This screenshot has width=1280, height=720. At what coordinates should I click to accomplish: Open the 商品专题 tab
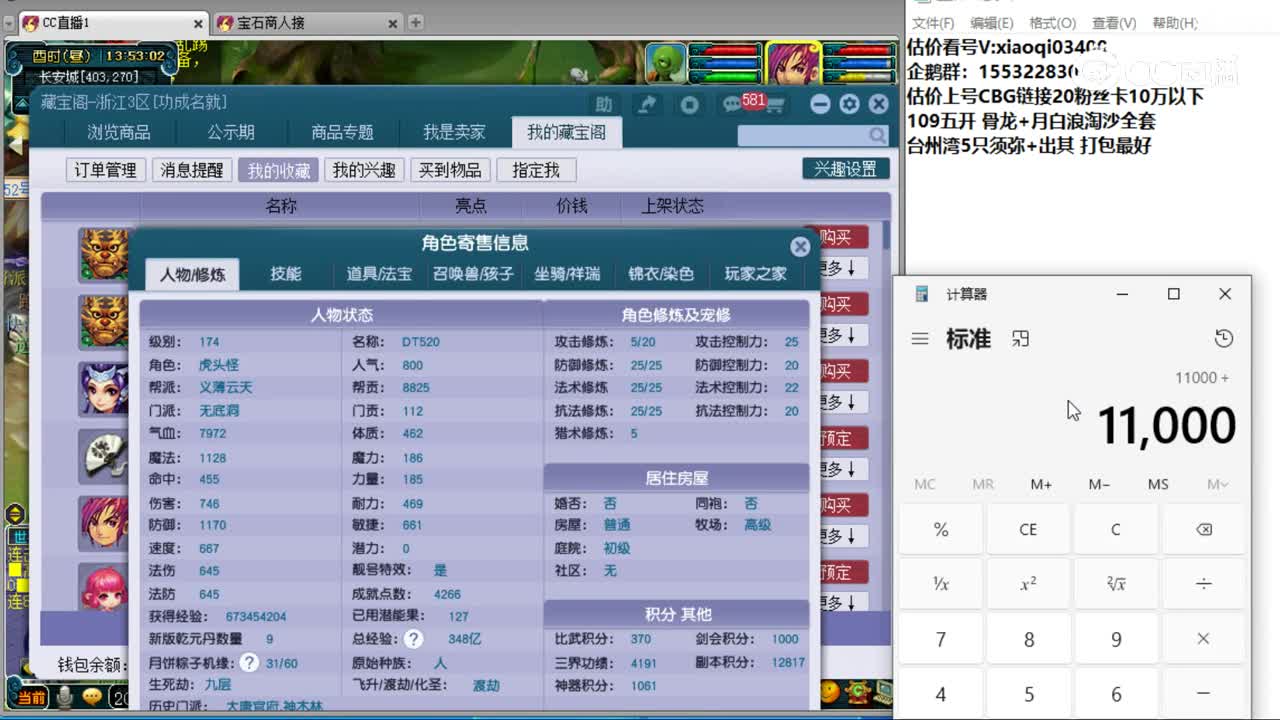click(x=342, y=132)
